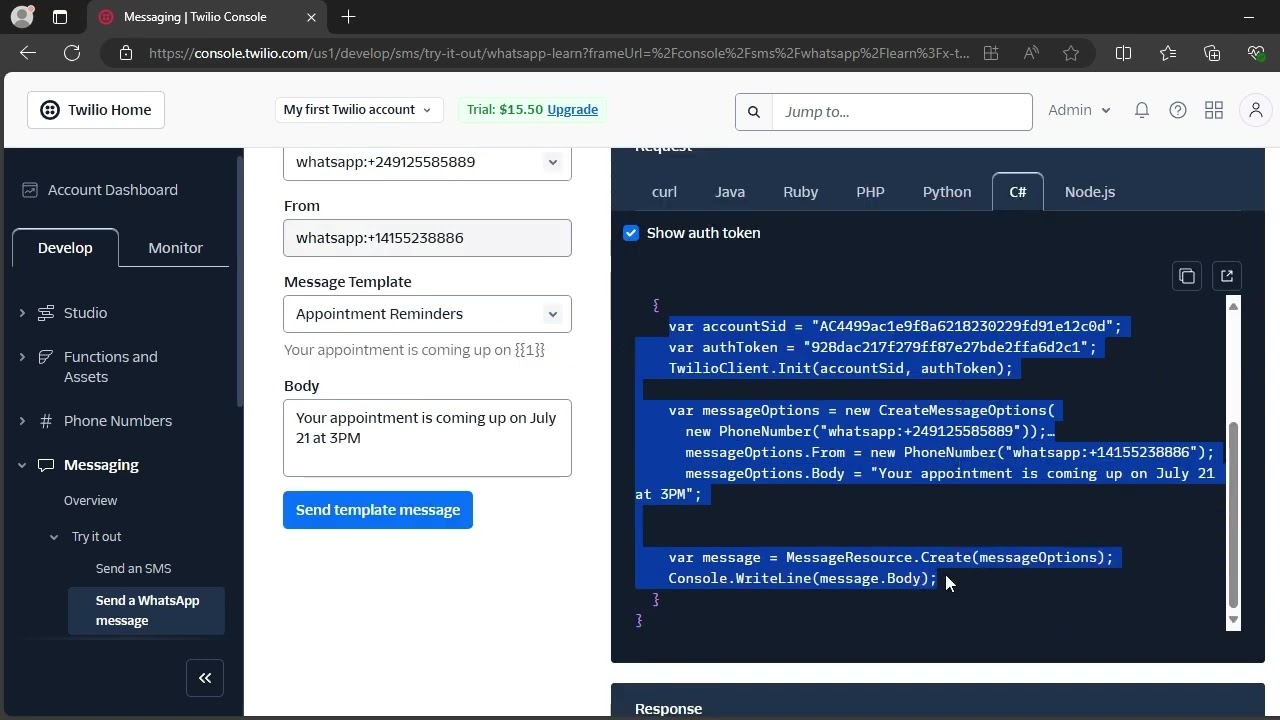Uncheck Show auth token checkbox

pyautogui.click(x=631, y=233)
